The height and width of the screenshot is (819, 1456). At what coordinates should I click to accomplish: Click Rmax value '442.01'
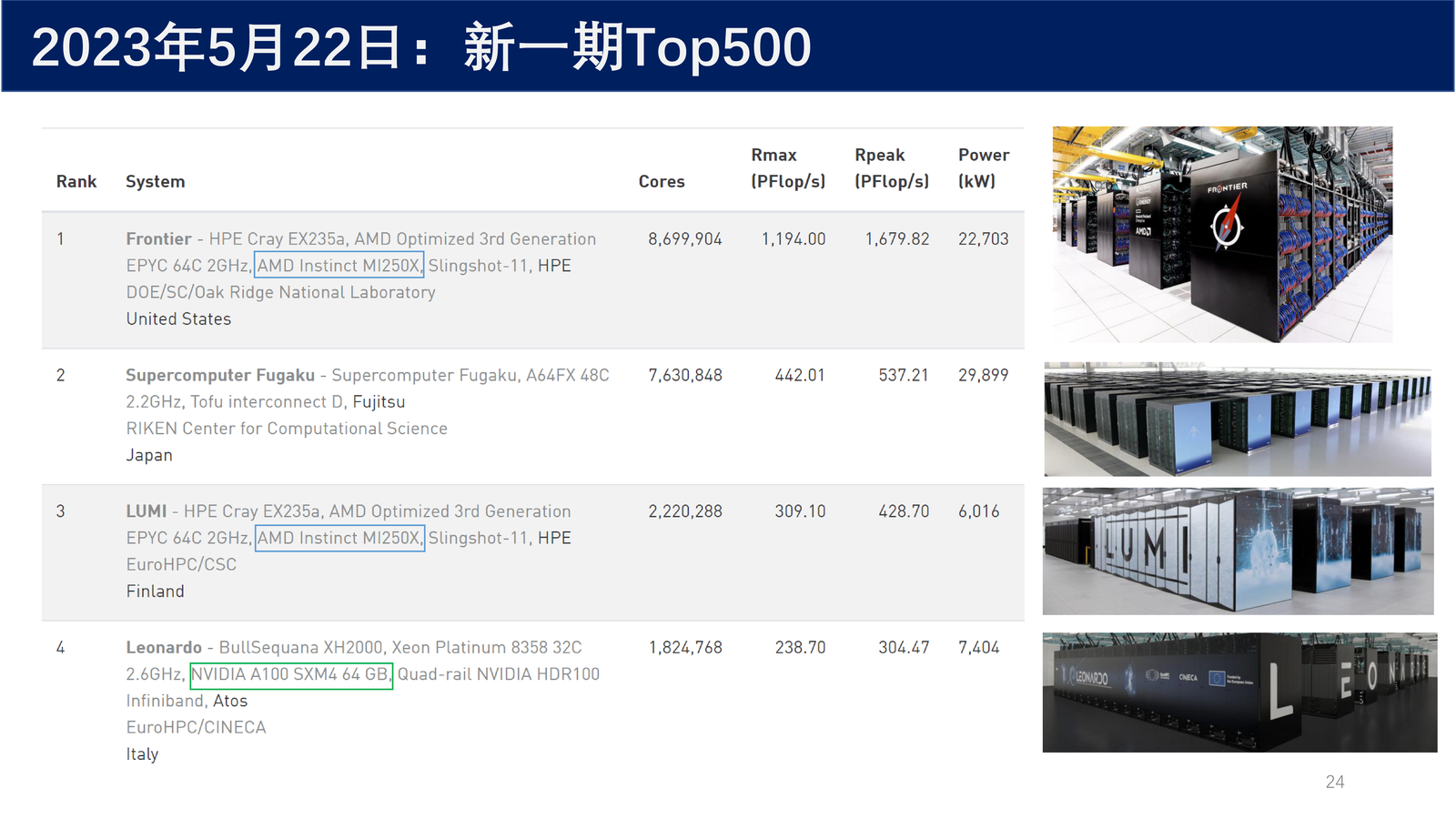[800, 375]
